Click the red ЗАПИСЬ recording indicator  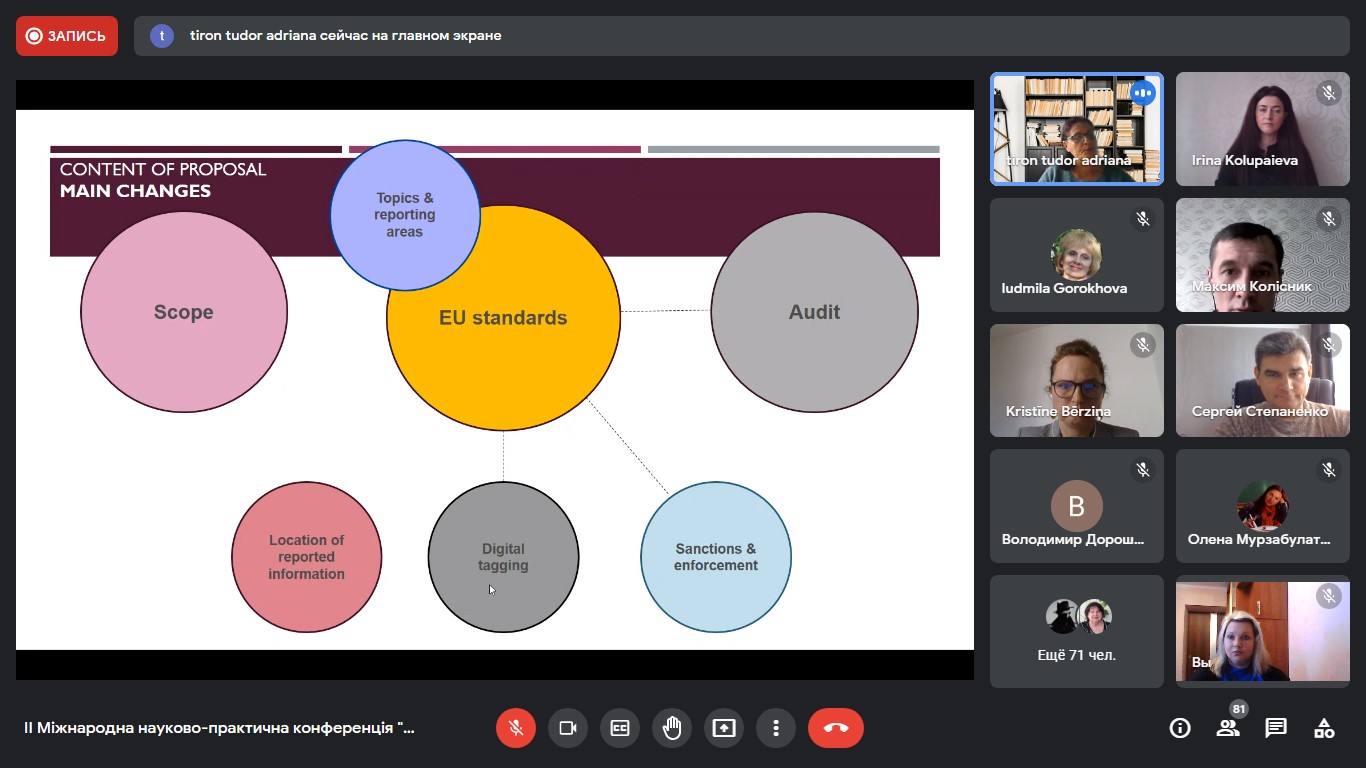67,36
